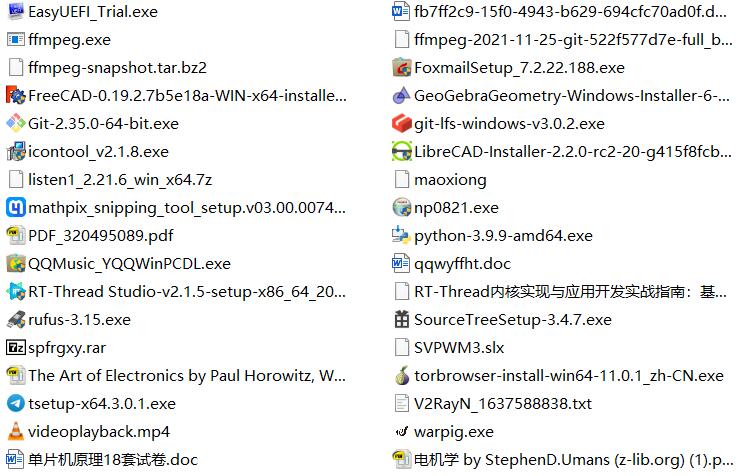This screenshot has height=476, width=749.
Task: Select the Telegram tsetup-x64.3.0.1.exe icon
Action: (15, 404)
